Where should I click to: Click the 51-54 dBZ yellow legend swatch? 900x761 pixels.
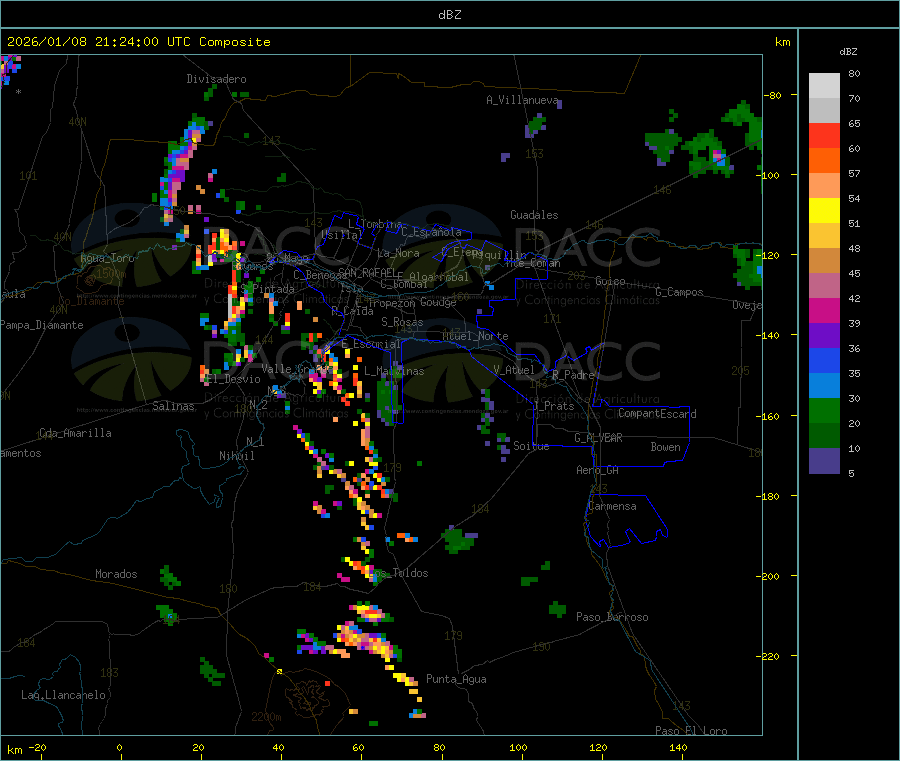pos(824,211)
